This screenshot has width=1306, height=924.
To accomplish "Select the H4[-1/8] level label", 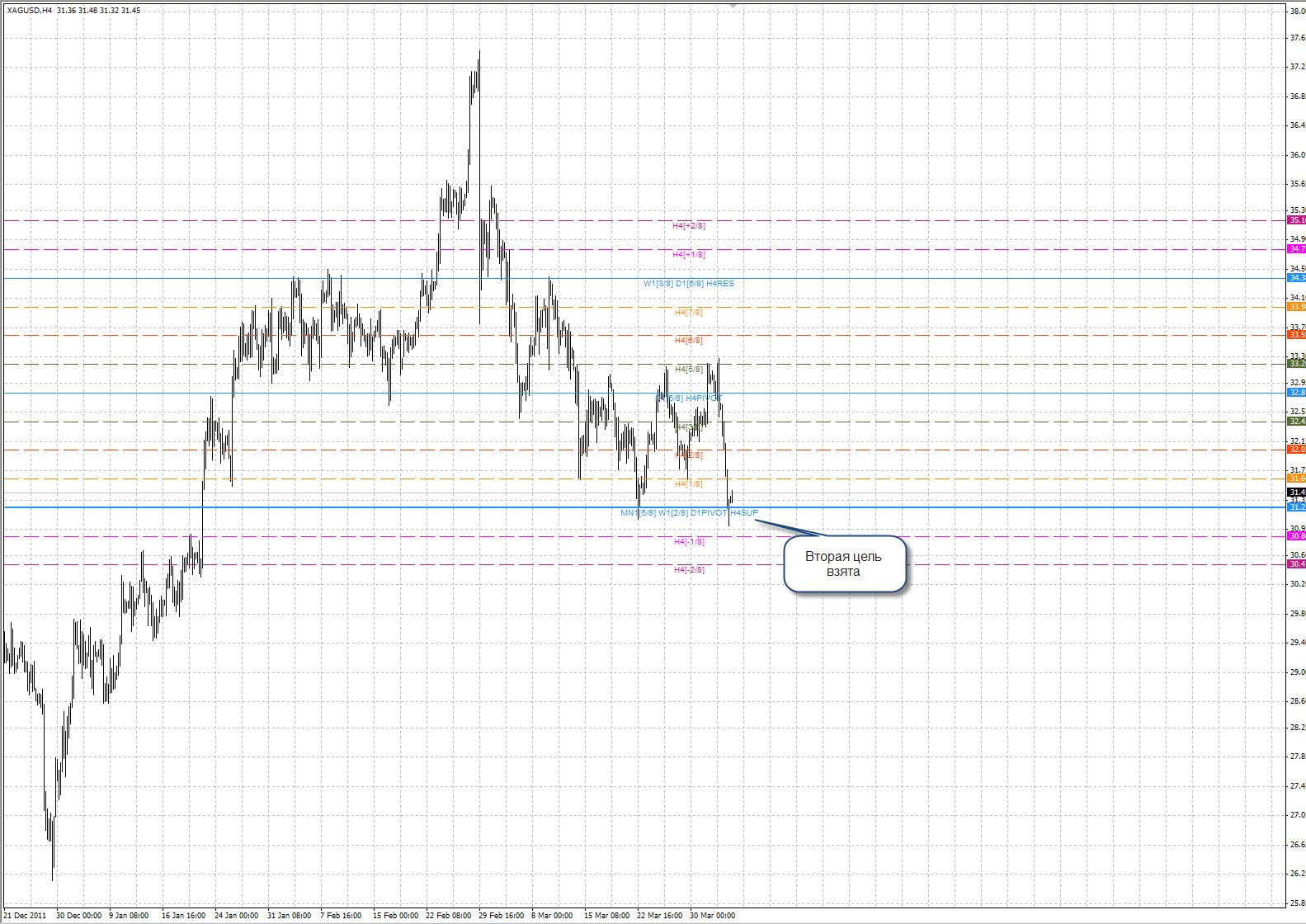I will tap(689, 542).
